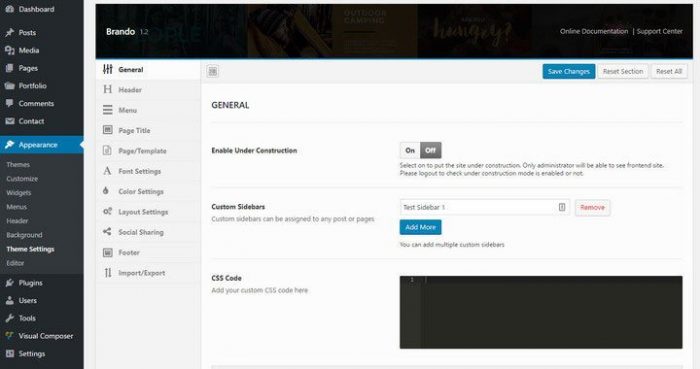This screenshot has width=700, height=369.
Task: Switch to Color Settings section
Action: [148, 191]
